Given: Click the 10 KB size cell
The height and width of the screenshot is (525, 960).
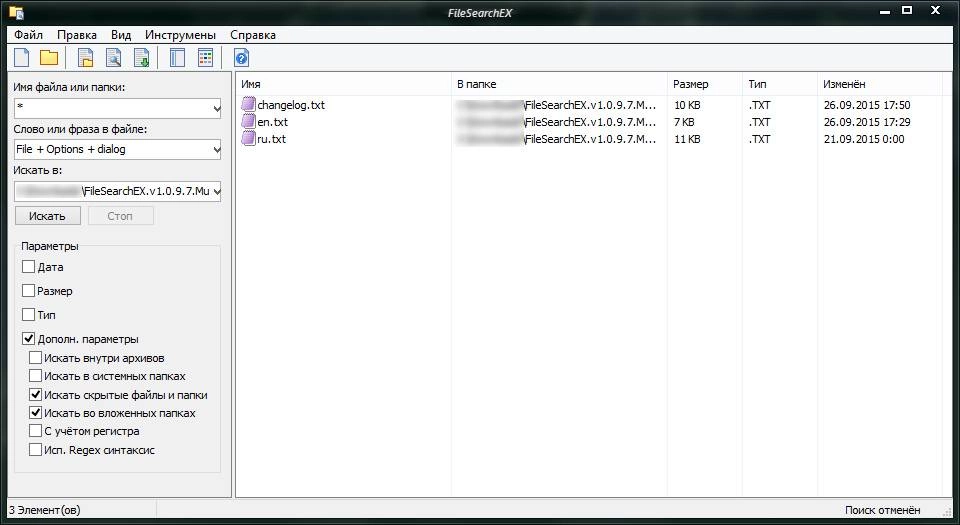Looking at the screenshot, I should click(x=687, y=105).
